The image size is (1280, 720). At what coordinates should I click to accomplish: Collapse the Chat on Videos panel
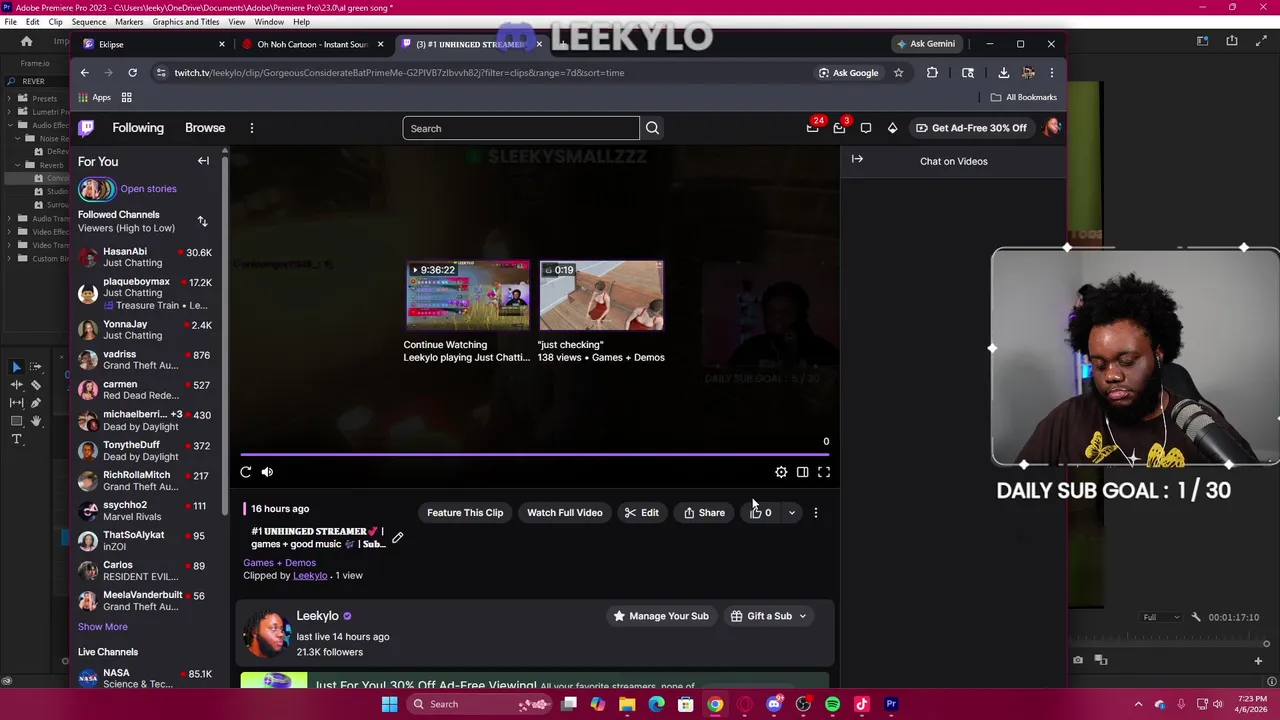[857, 159]
